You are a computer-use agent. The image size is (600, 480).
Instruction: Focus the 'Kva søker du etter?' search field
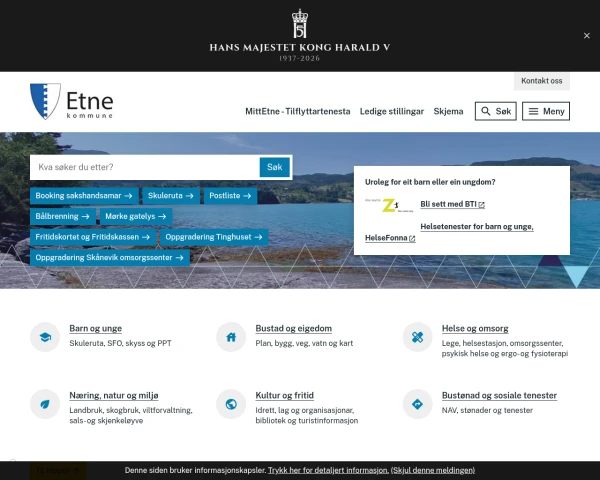(145, 167)
